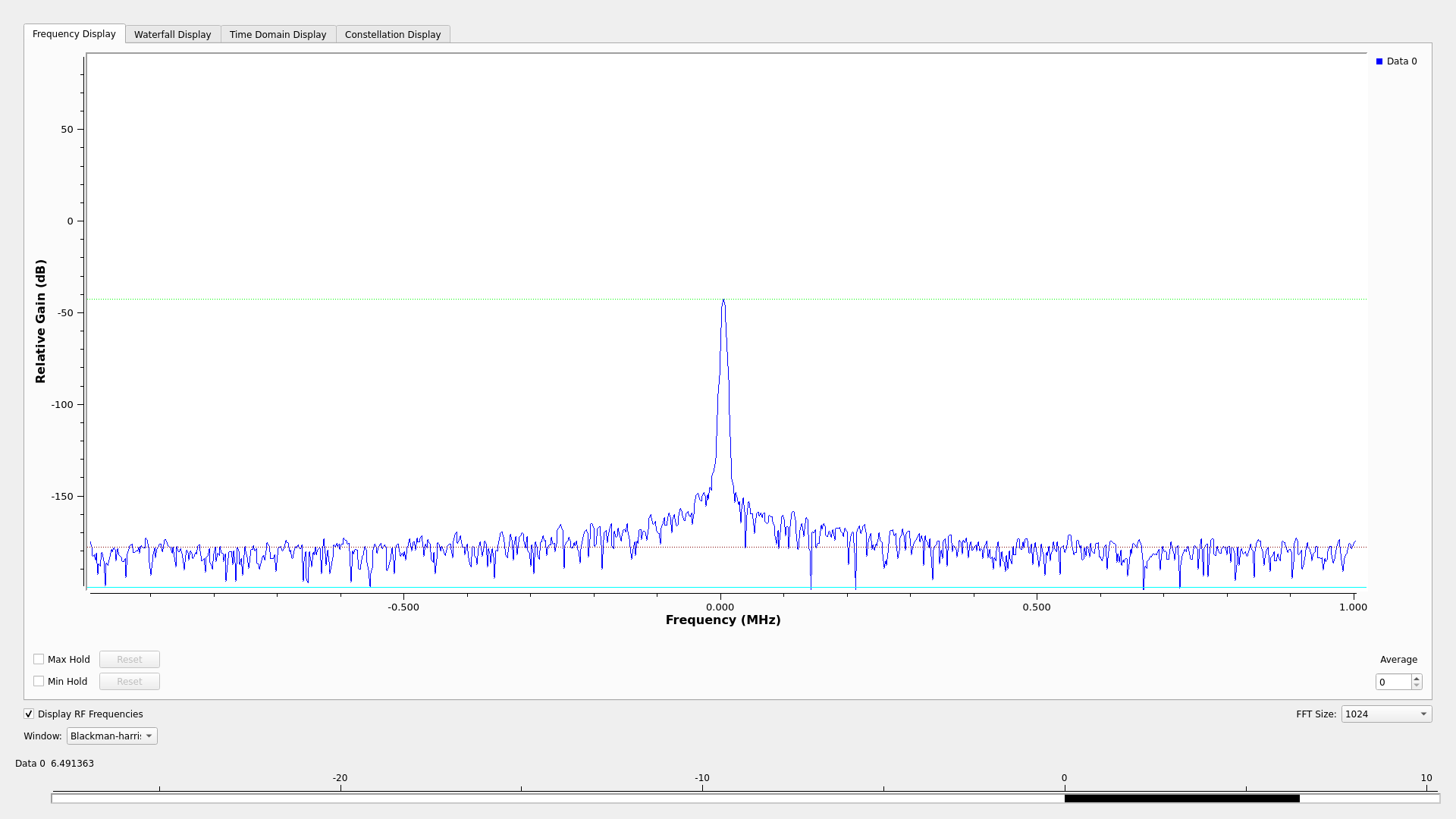
Task: Uncheck Display RF Frequencies
Action: [29, 714]
